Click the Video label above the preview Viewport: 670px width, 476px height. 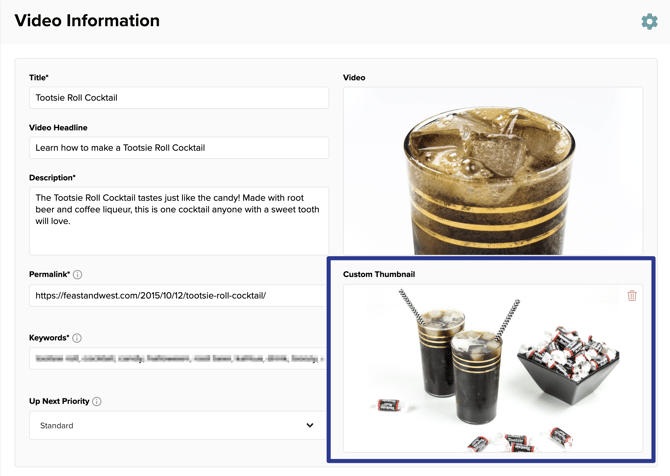354,78
